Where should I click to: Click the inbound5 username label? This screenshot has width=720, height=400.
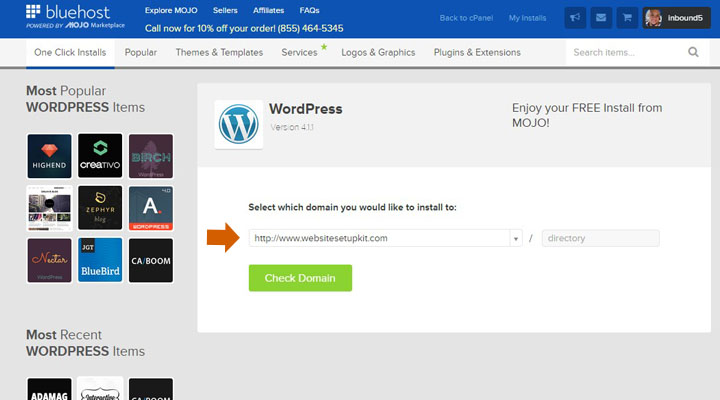coord(685,18)
